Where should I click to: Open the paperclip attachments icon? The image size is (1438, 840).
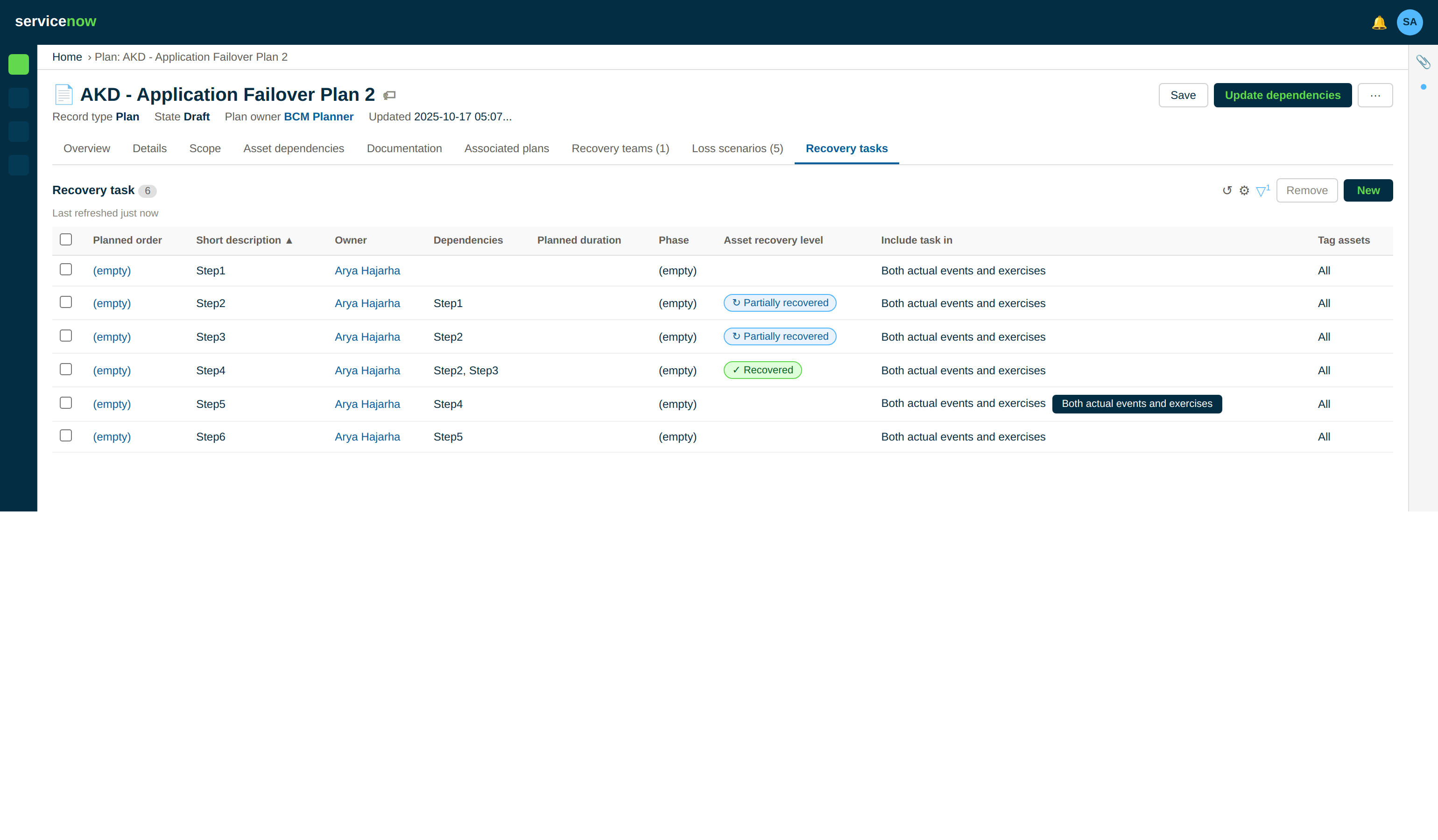[x=1423, y=62]
